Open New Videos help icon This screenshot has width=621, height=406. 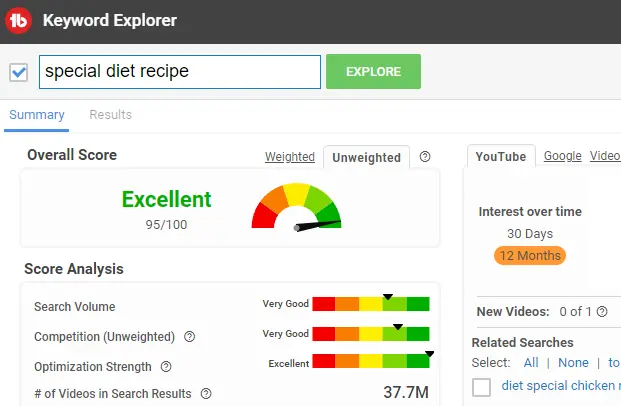pos(602,312)
